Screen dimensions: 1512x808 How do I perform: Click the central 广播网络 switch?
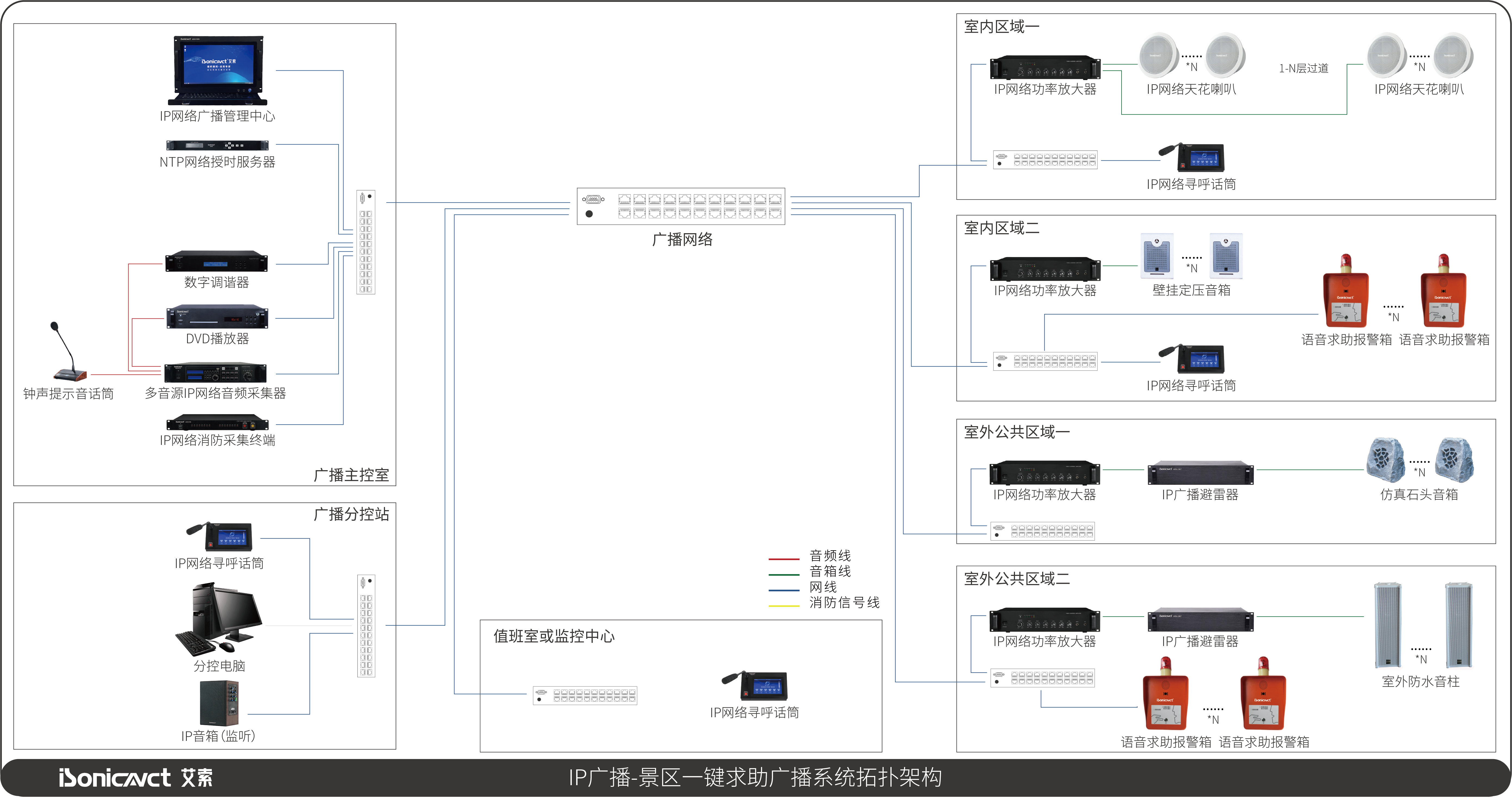tap(681, 206)
